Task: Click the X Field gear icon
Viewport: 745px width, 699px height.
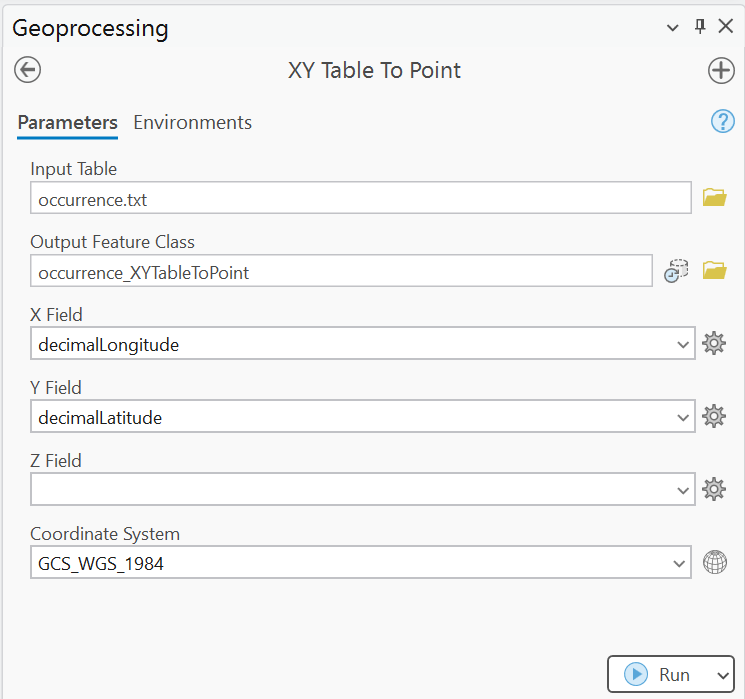Action: tap(714, 344)
